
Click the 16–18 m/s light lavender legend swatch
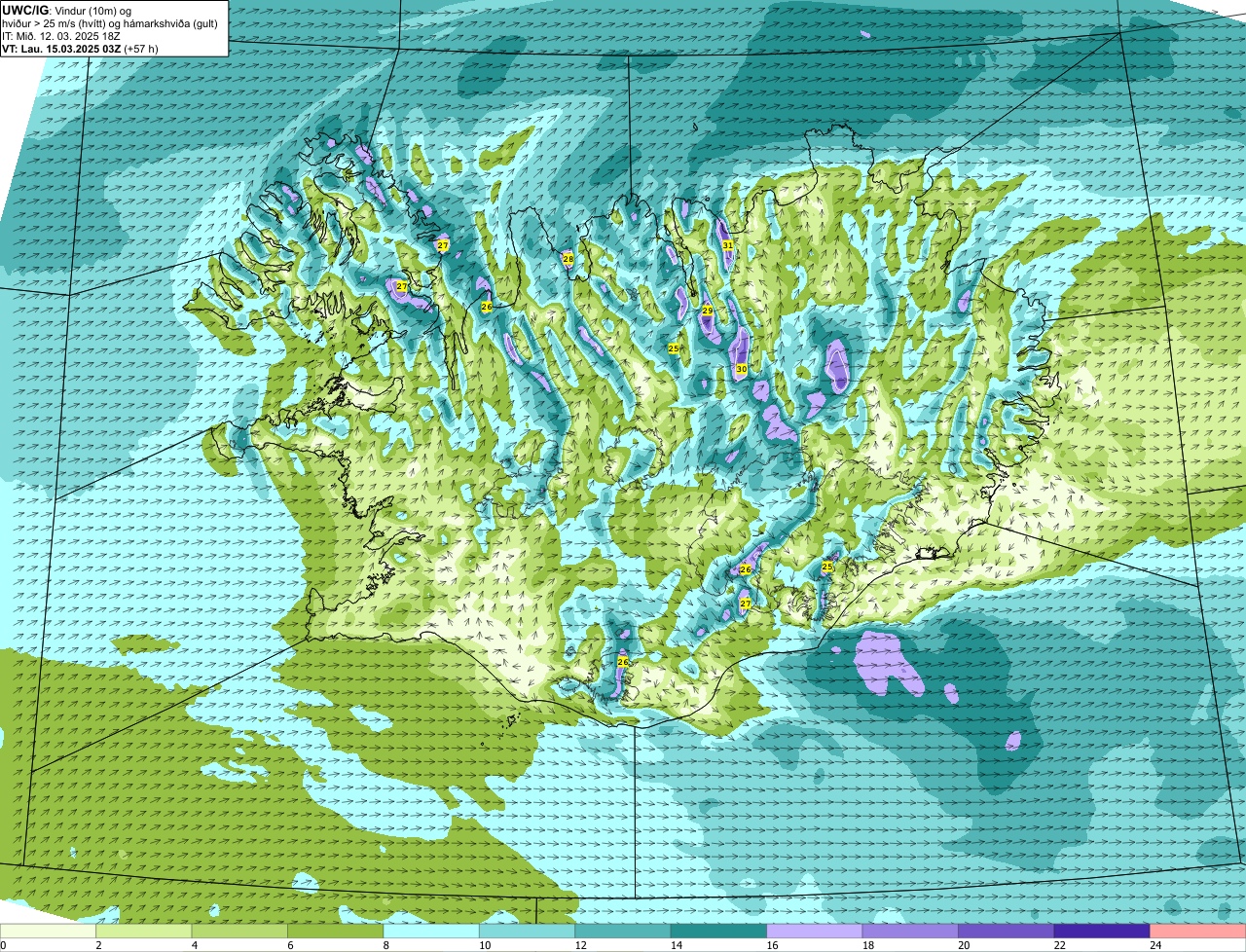816,931
